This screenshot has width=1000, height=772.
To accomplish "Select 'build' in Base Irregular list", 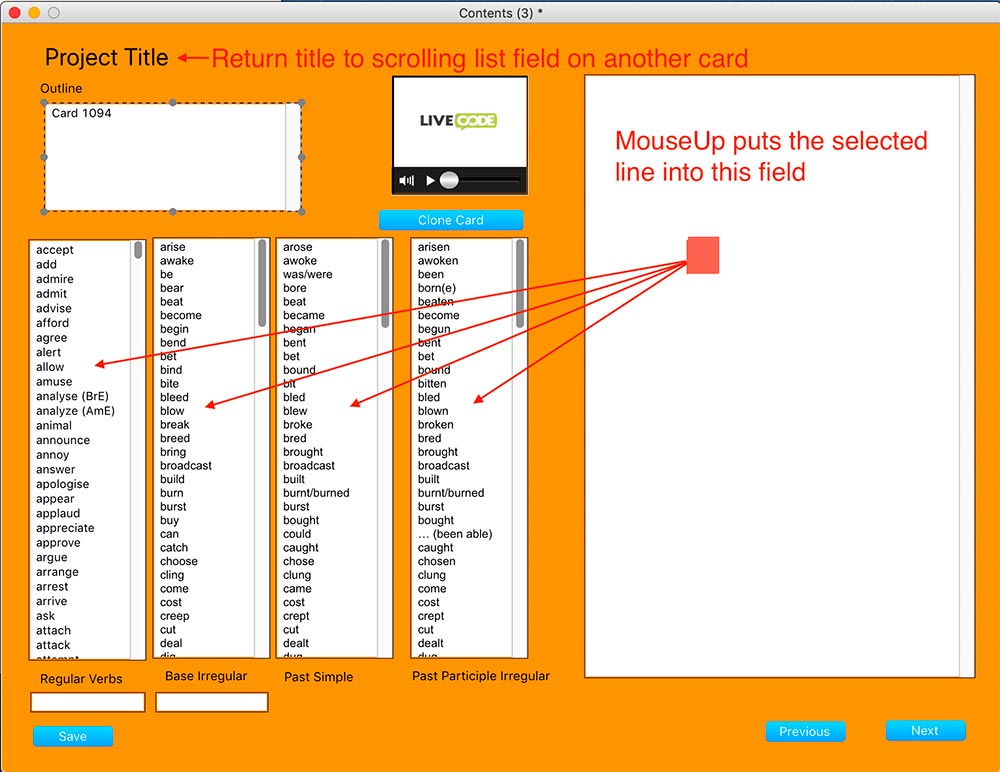I will (172, 479).
